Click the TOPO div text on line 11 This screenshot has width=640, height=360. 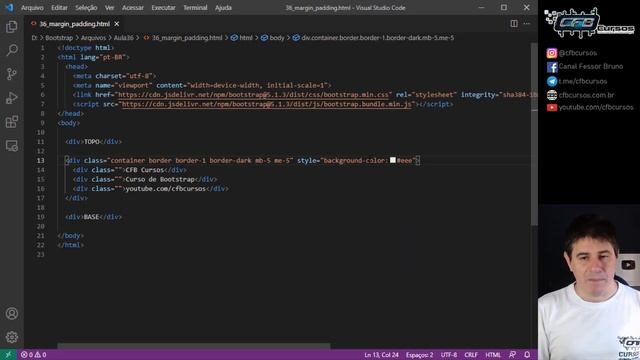pos(92,142)
